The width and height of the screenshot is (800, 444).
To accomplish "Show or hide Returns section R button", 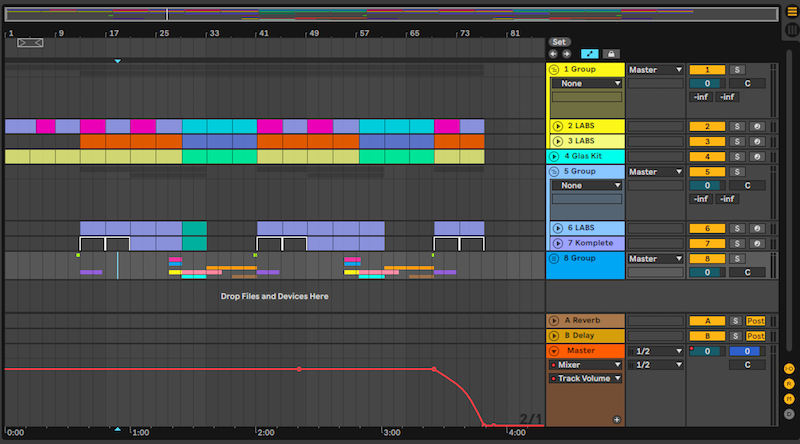I will [789, 384].
